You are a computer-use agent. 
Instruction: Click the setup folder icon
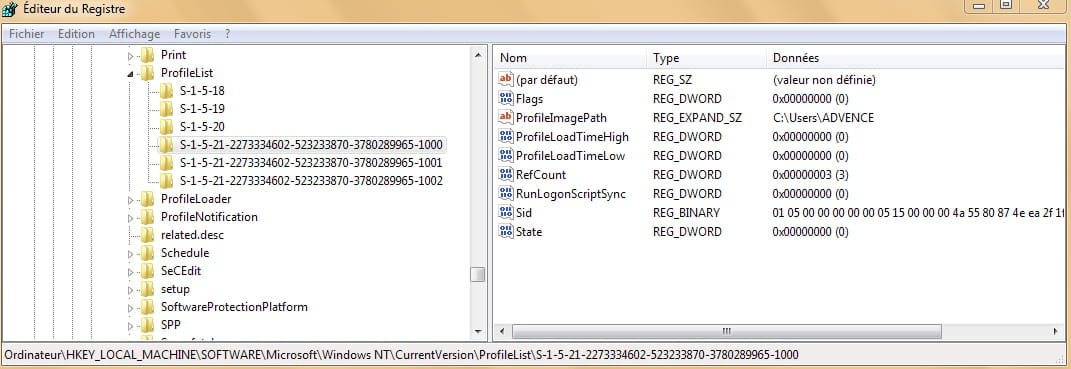[x=148, y=289]
